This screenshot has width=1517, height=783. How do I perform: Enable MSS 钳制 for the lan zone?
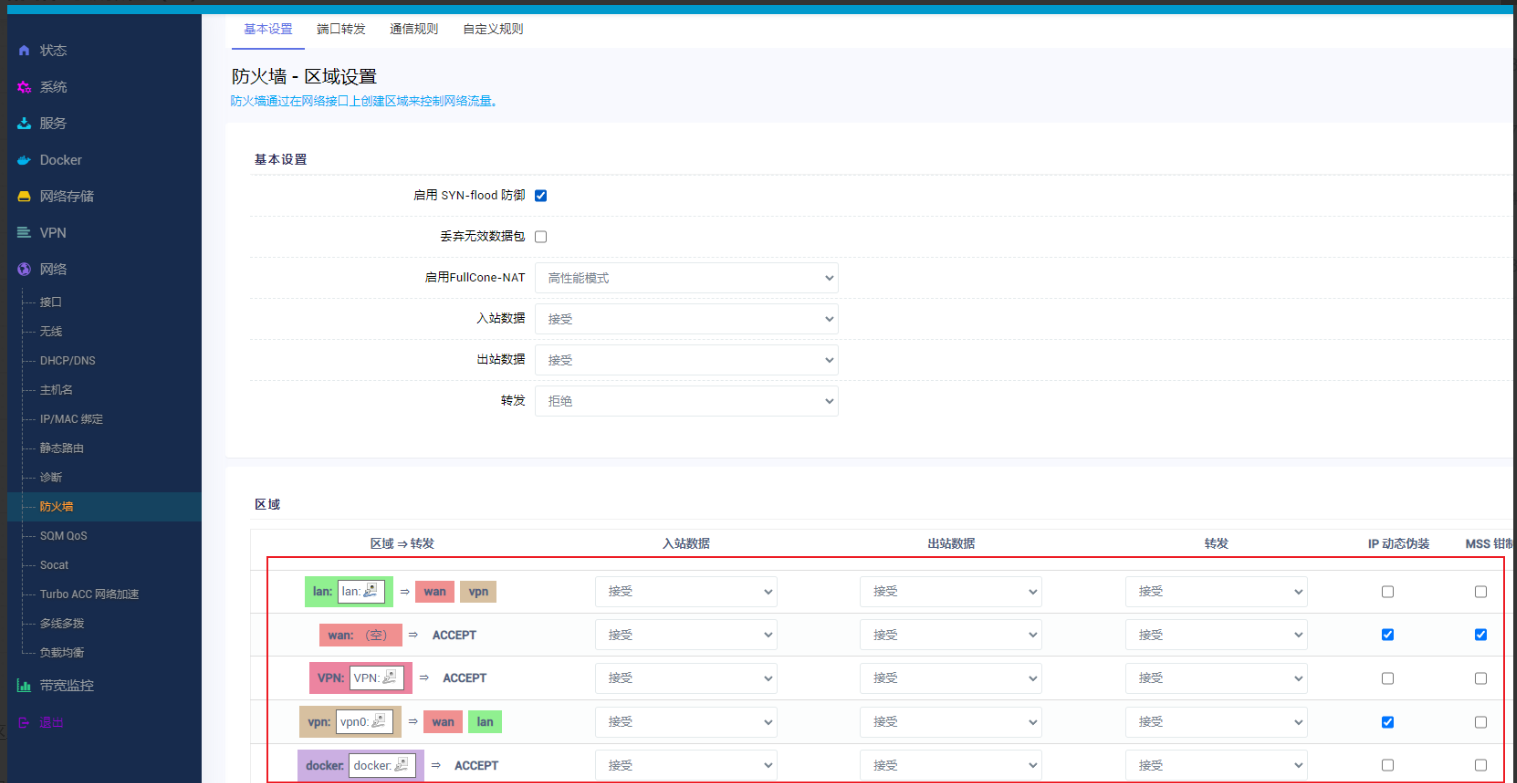coord(1481,592)
